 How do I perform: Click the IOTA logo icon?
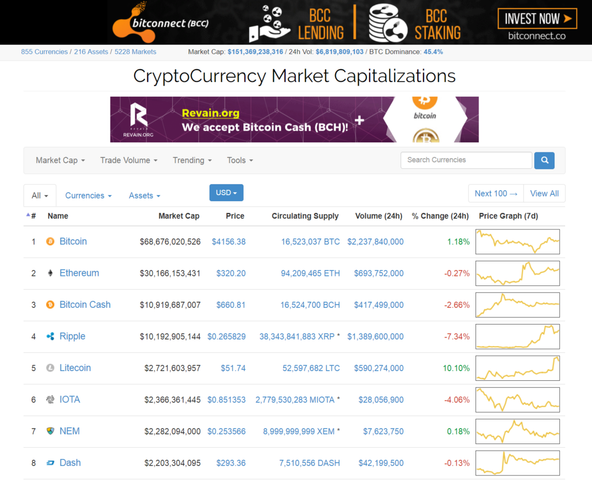click(50, 400)
